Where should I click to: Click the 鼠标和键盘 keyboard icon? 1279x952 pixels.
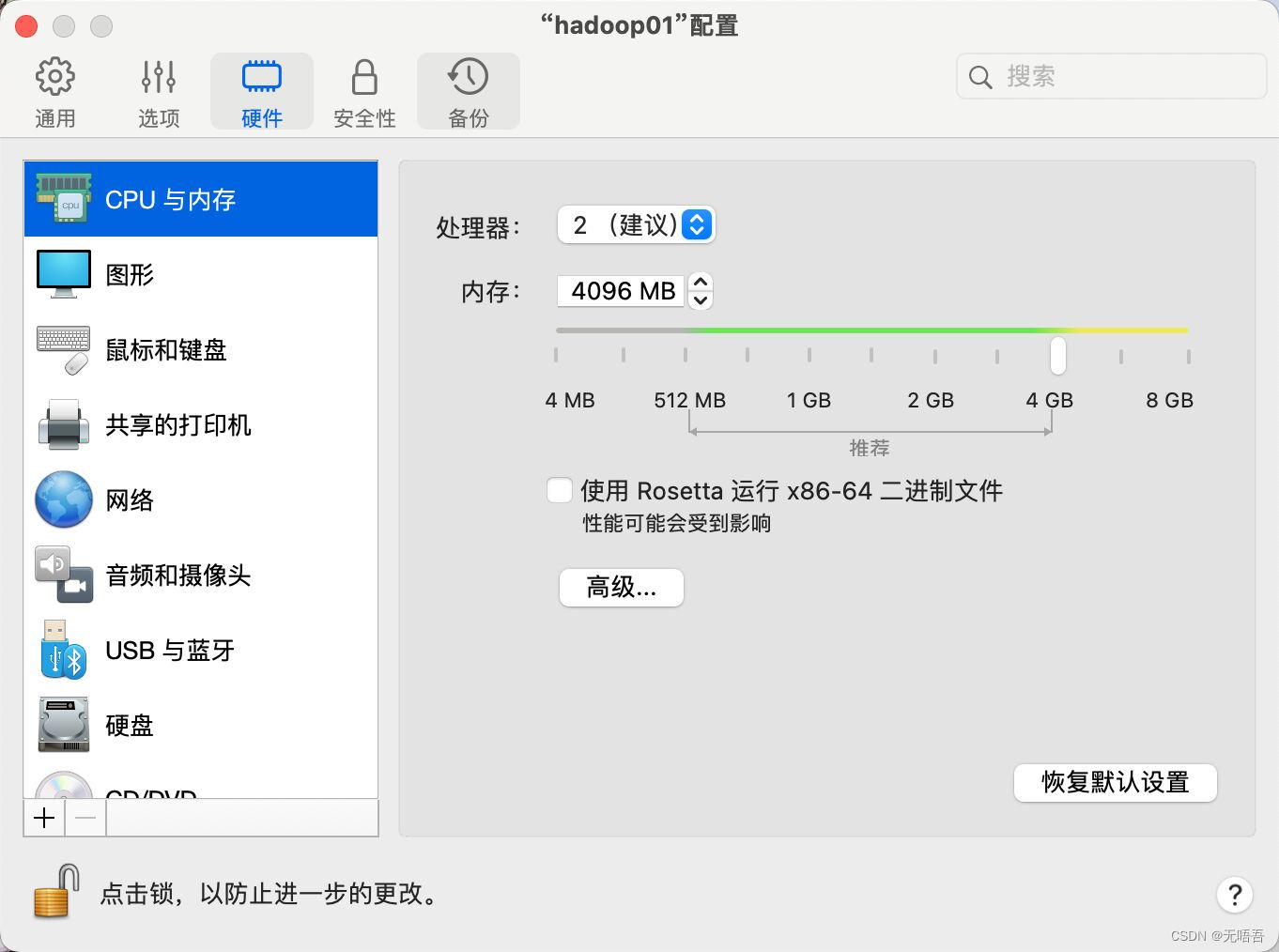click(x=63, y=349)
